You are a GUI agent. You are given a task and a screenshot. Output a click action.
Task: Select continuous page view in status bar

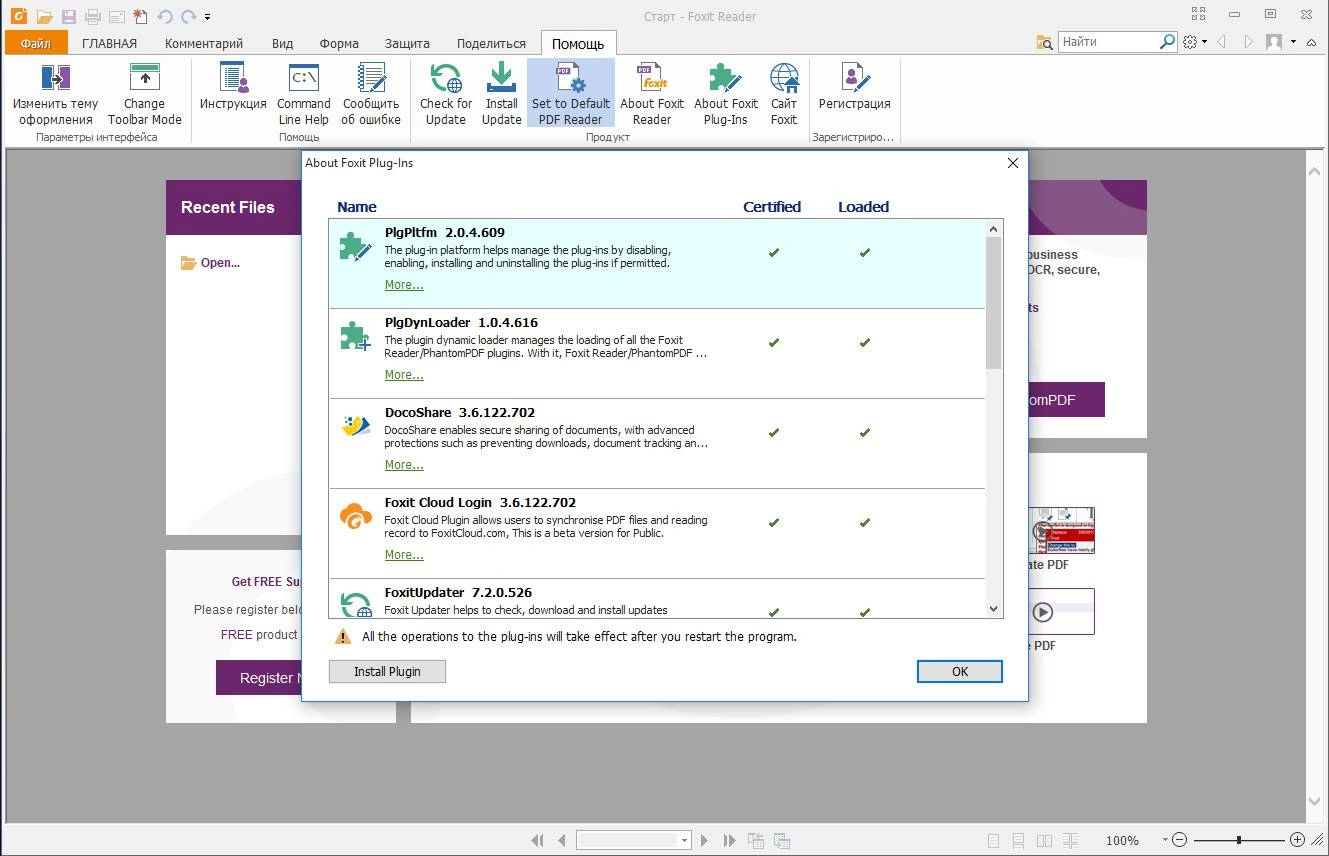click(x=1019, y=841)
